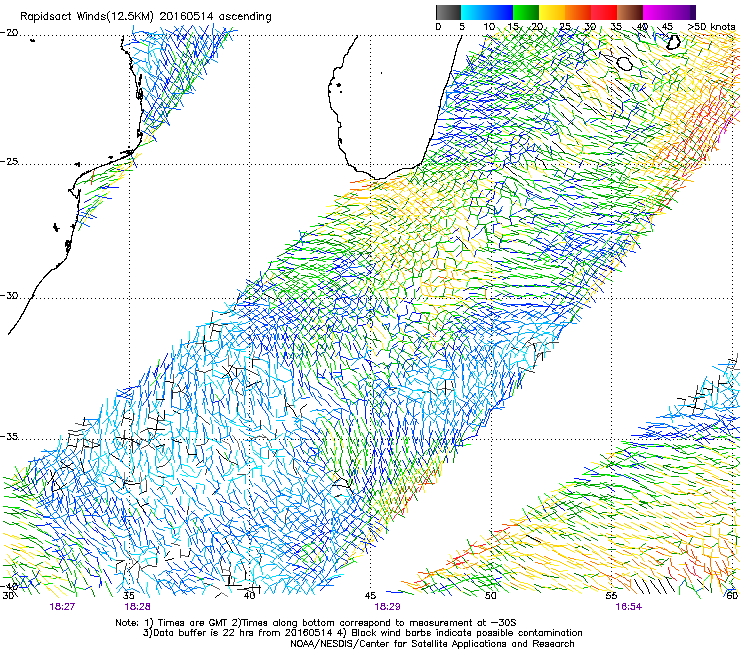
Task: Select the magenta 40-45 knots legend swatch
Action: tap(656, 12)
